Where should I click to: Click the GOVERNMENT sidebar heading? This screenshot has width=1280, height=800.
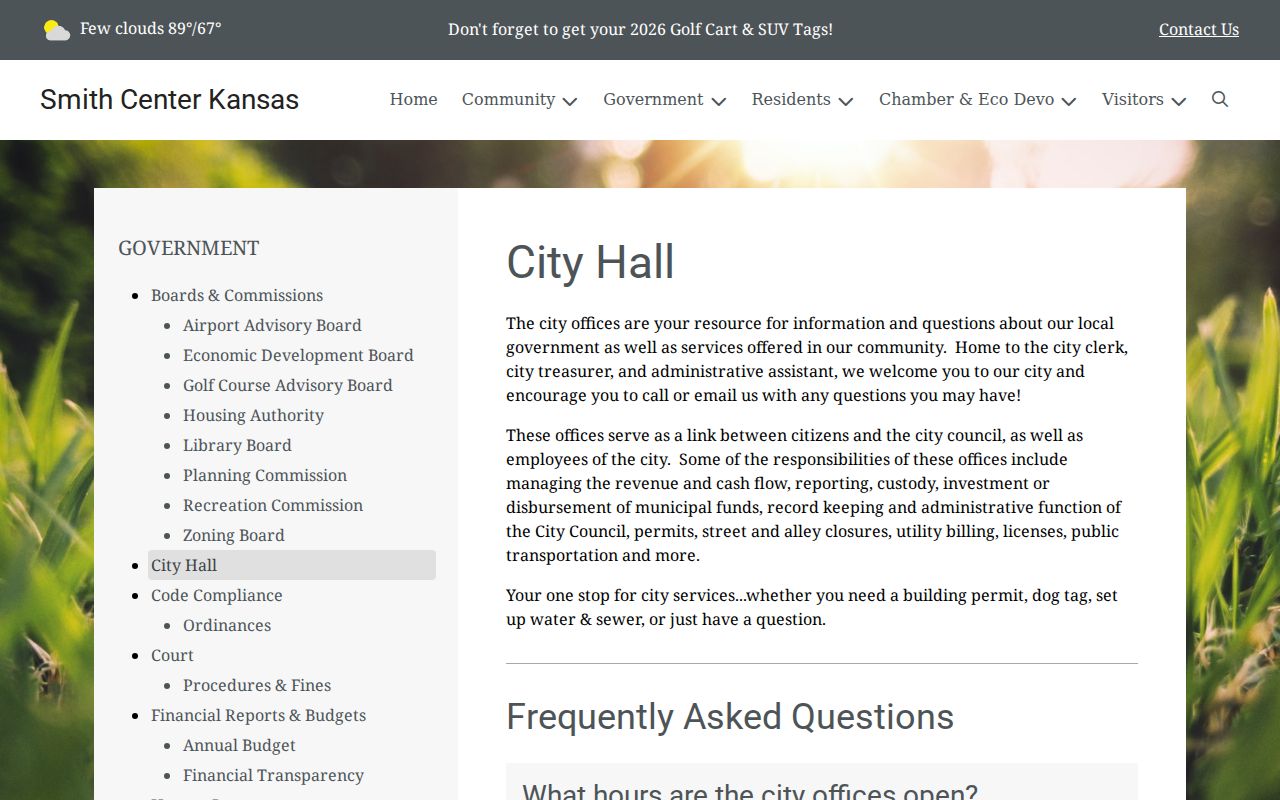pos(189,248)
